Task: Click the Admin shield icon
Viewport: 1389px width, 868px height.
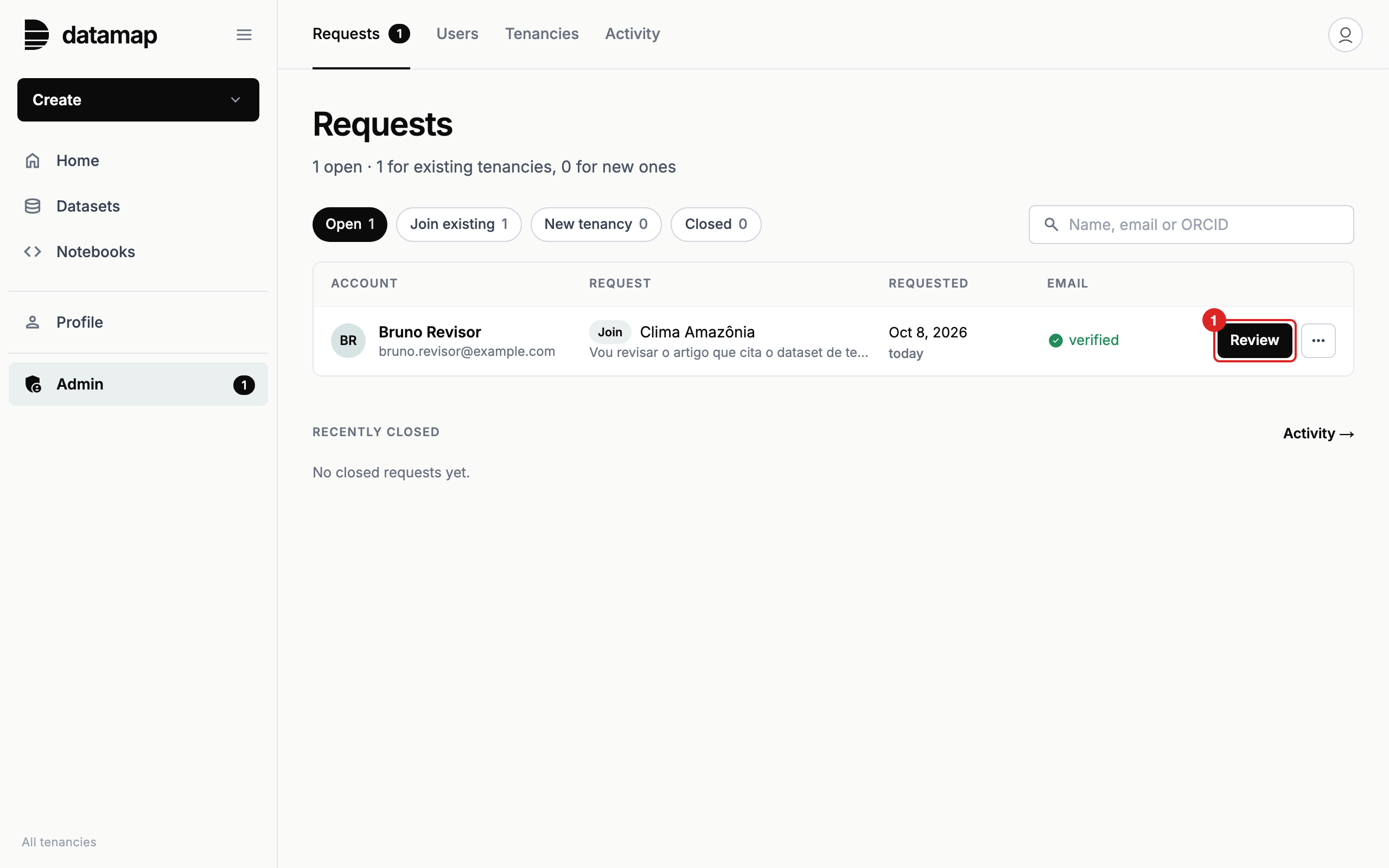Action: tap(33, 384)
